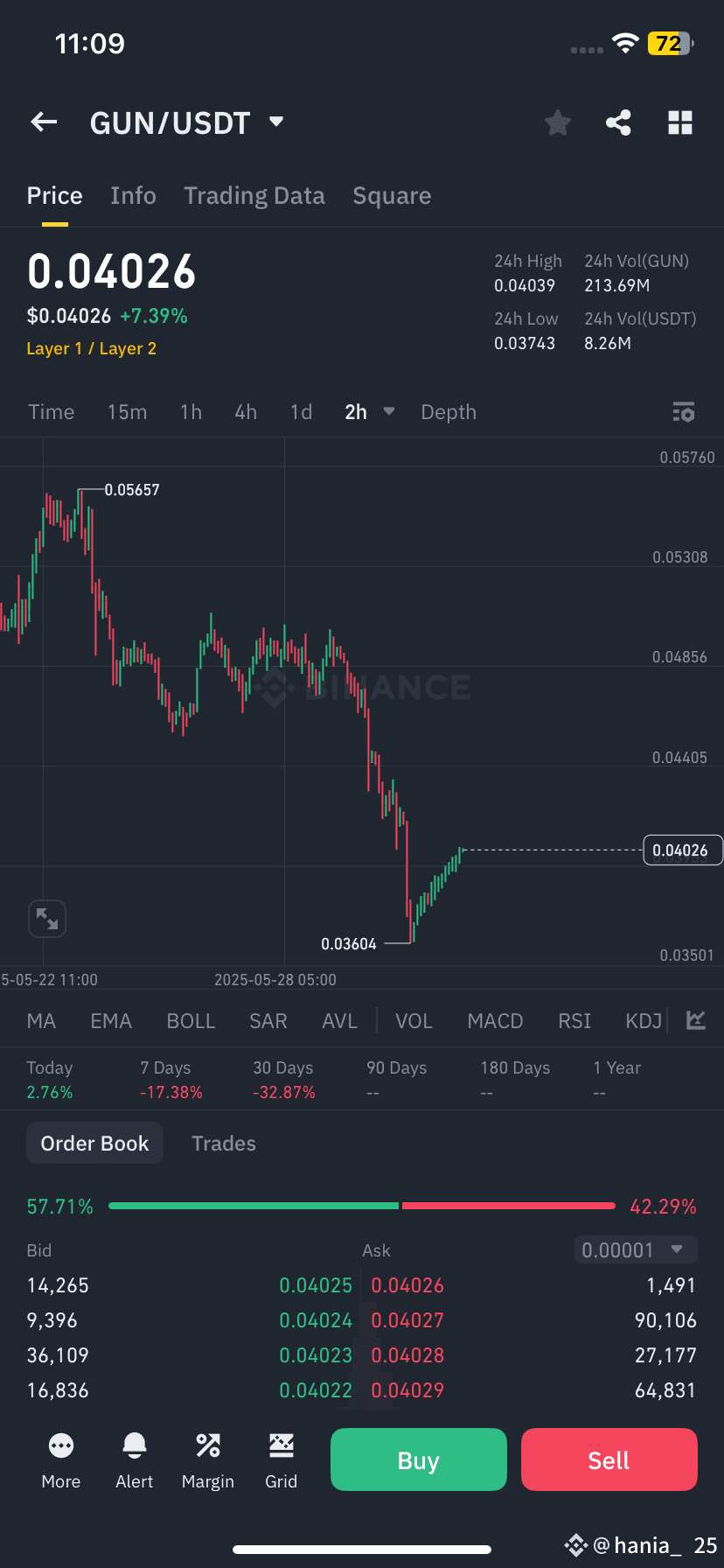
Task: Open the Layer 1 / Layer 2 tag
Action: (92, 348)
